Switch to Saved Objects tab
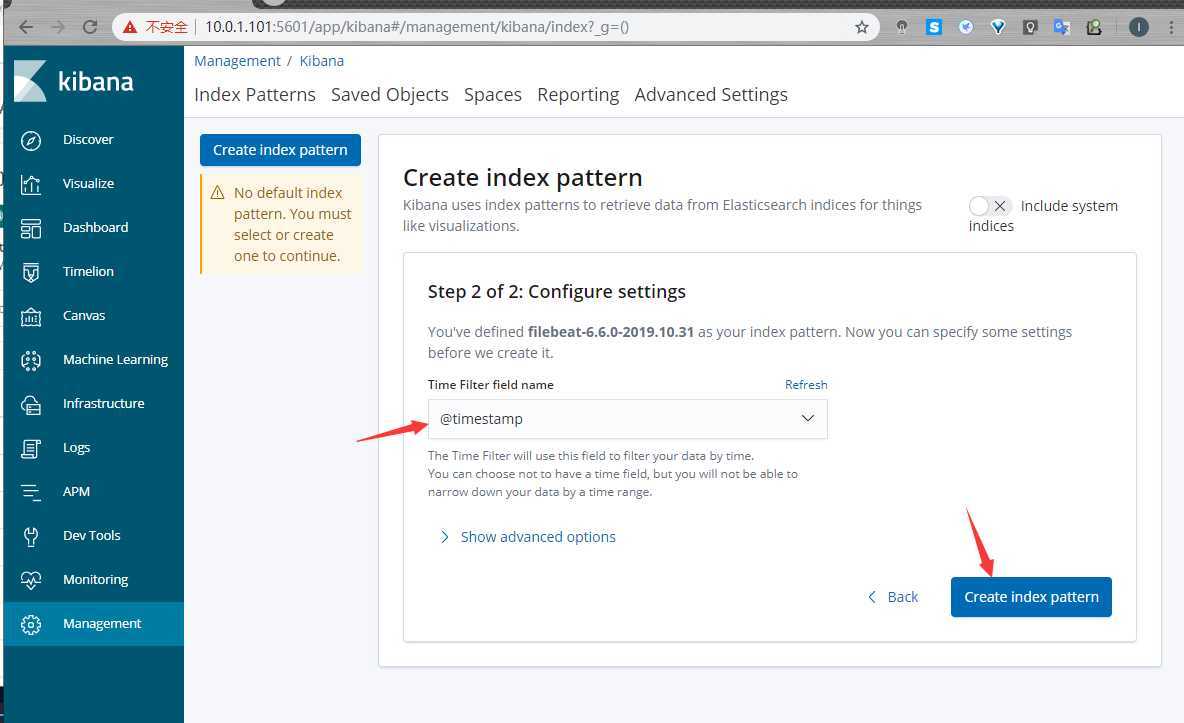Image resolution: width=1184 pixels, height=723 pixels. click(x=390, y=94)
